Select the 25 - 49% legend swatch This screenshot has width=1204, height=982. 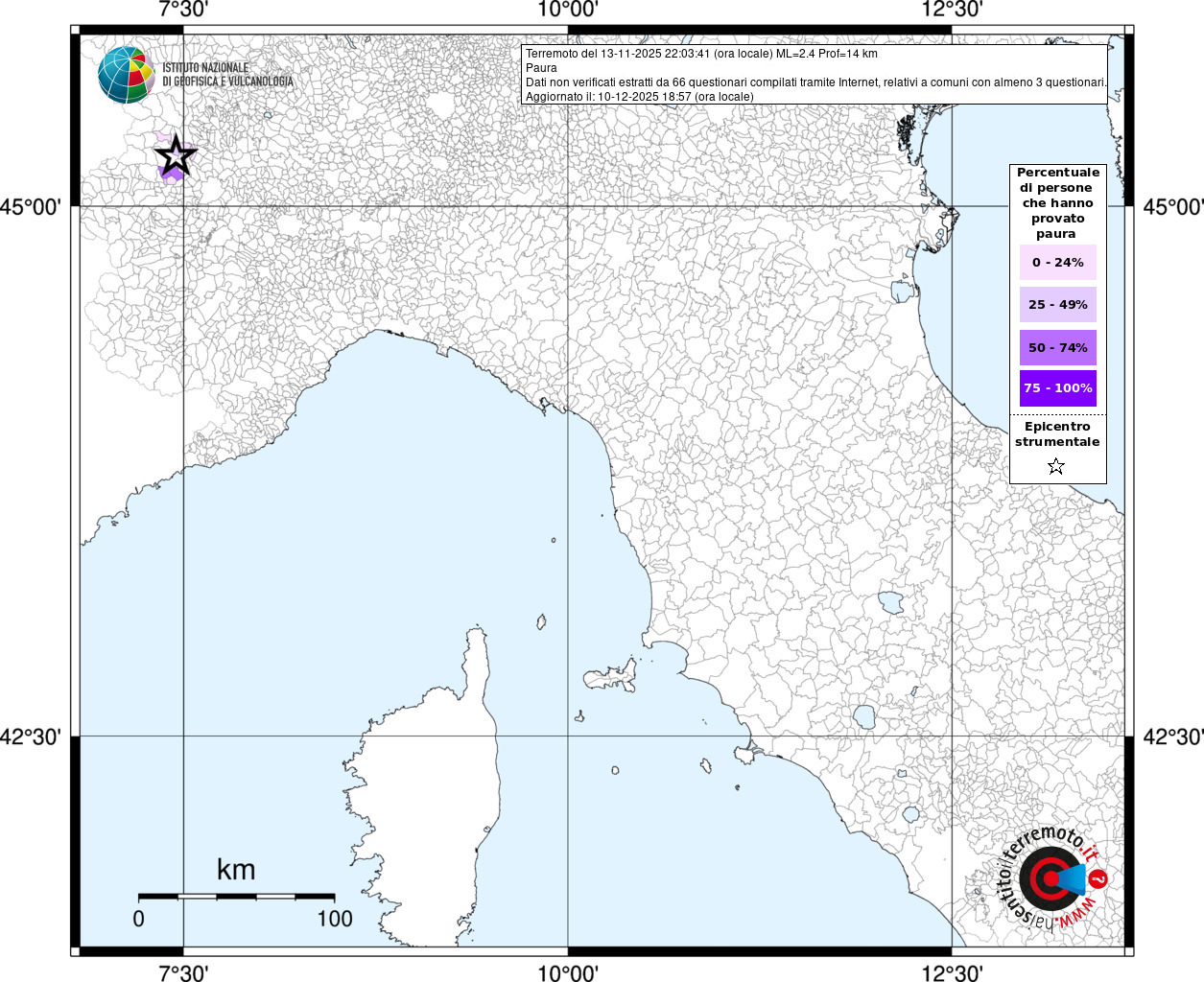tap(1058, 304)
